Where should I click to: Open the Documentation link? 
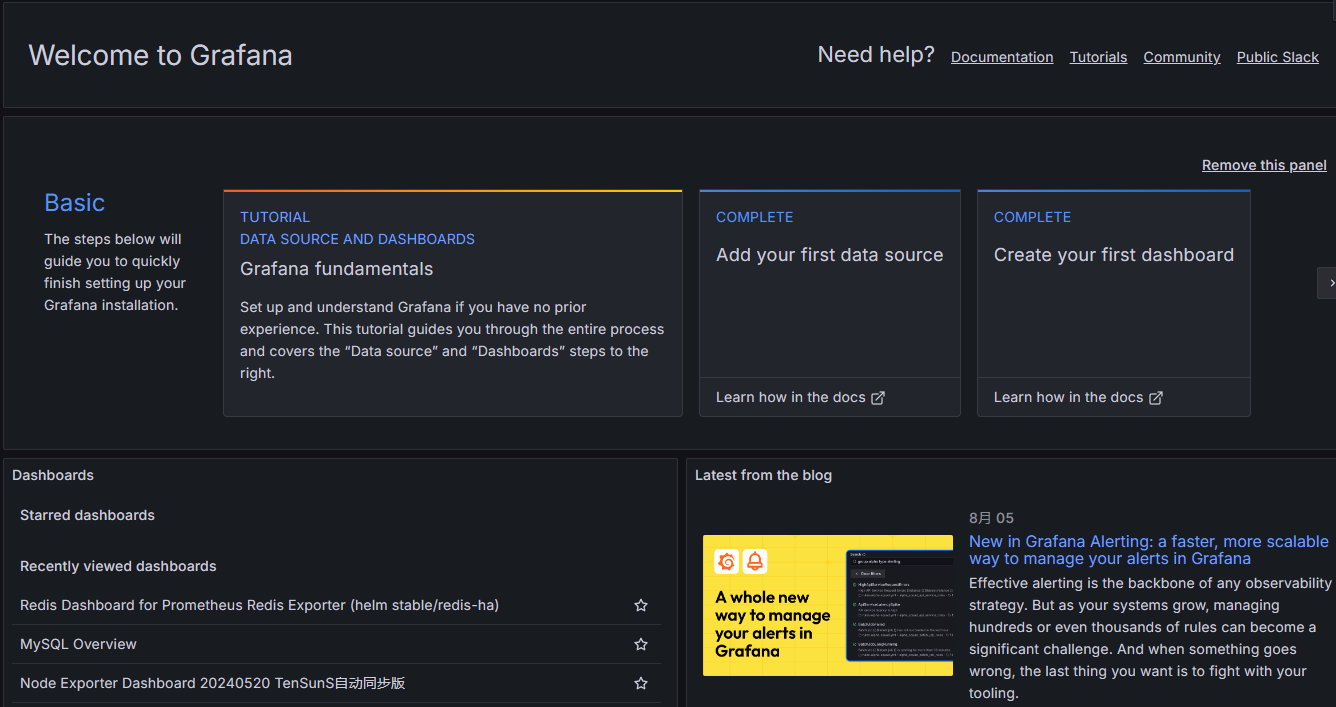tap(1002, 57)
